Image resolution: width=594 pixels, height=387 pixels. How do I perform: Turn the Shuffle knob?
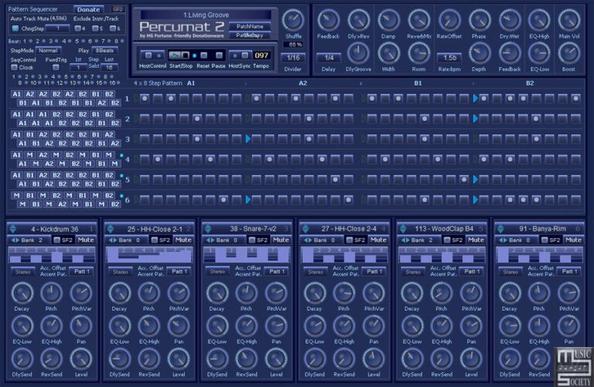[293, 20]
